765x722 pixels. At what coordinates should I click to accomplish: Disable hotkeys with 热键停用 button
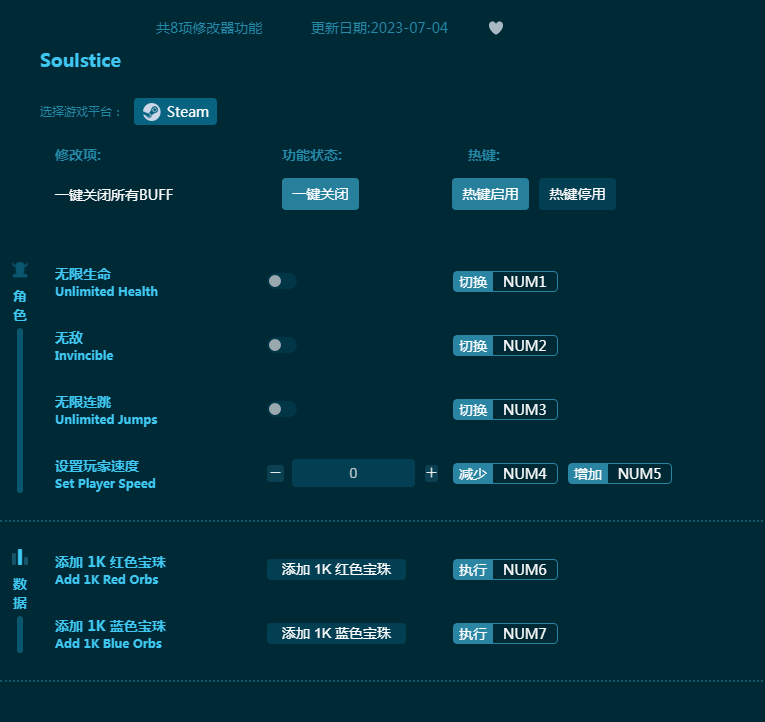(577, 194)
